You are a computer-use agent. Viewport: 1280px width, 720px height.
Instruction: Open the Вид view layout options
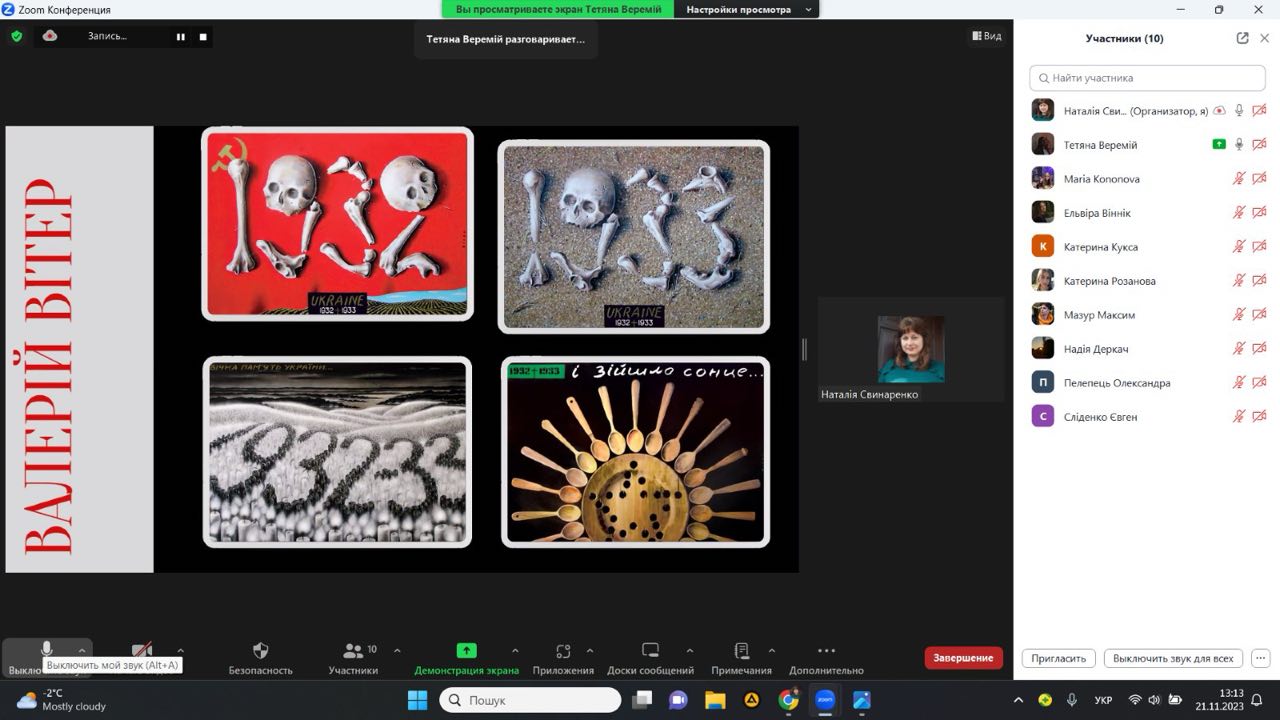pos(986,36)
